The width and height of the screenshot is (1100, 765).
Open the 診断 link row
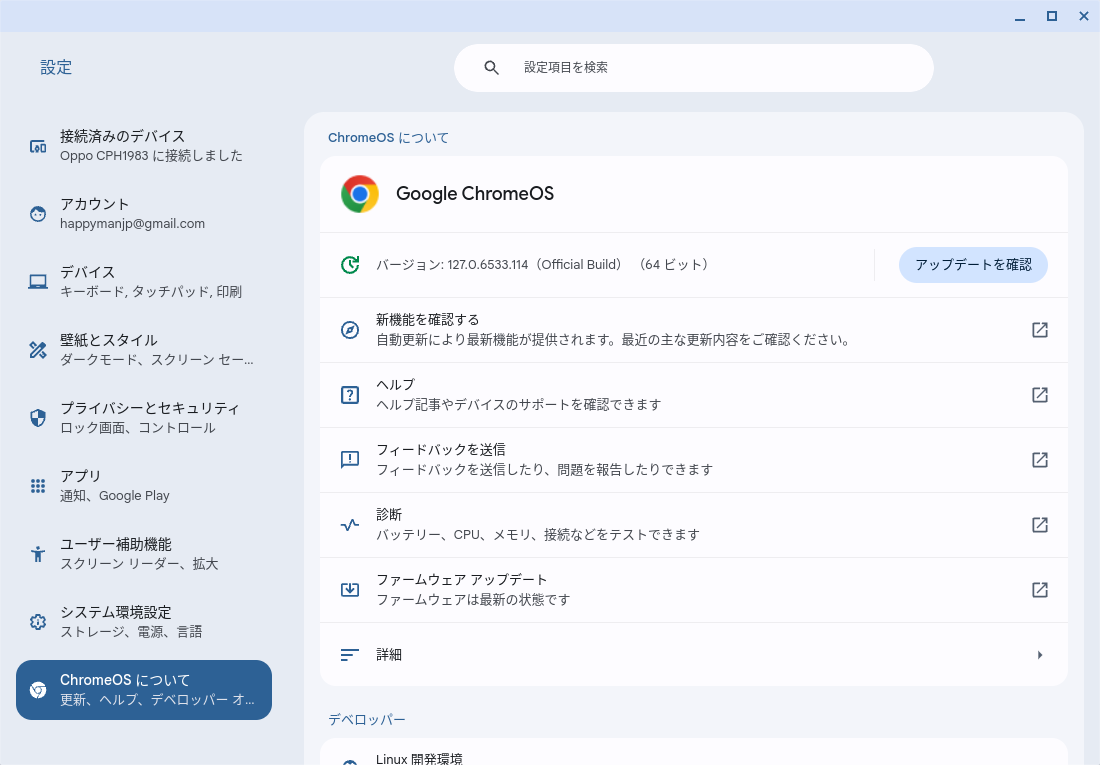point(694,525)
